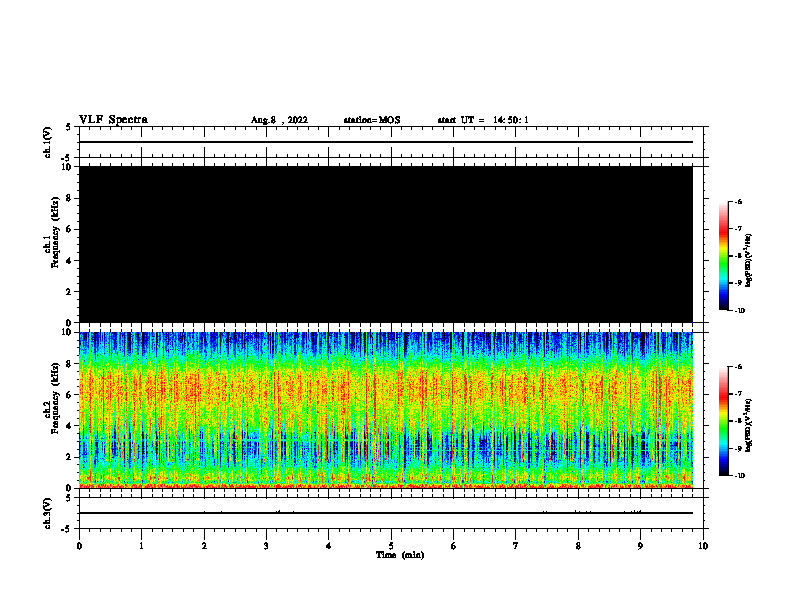This screenshot has width=792, height=612.
Task: Click the "station=MOS" header label
Action: [x=372, y=120]
